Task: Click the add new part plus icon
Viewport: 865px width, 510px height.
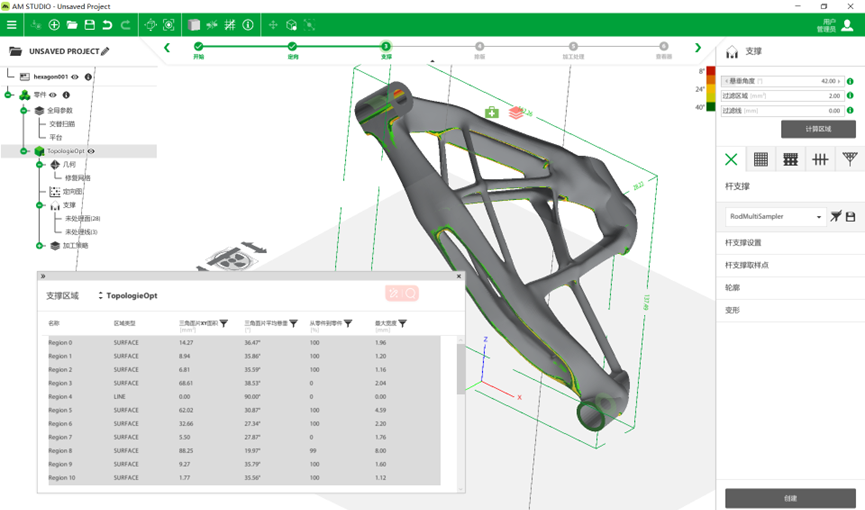Action: click(x=54, y=25)
